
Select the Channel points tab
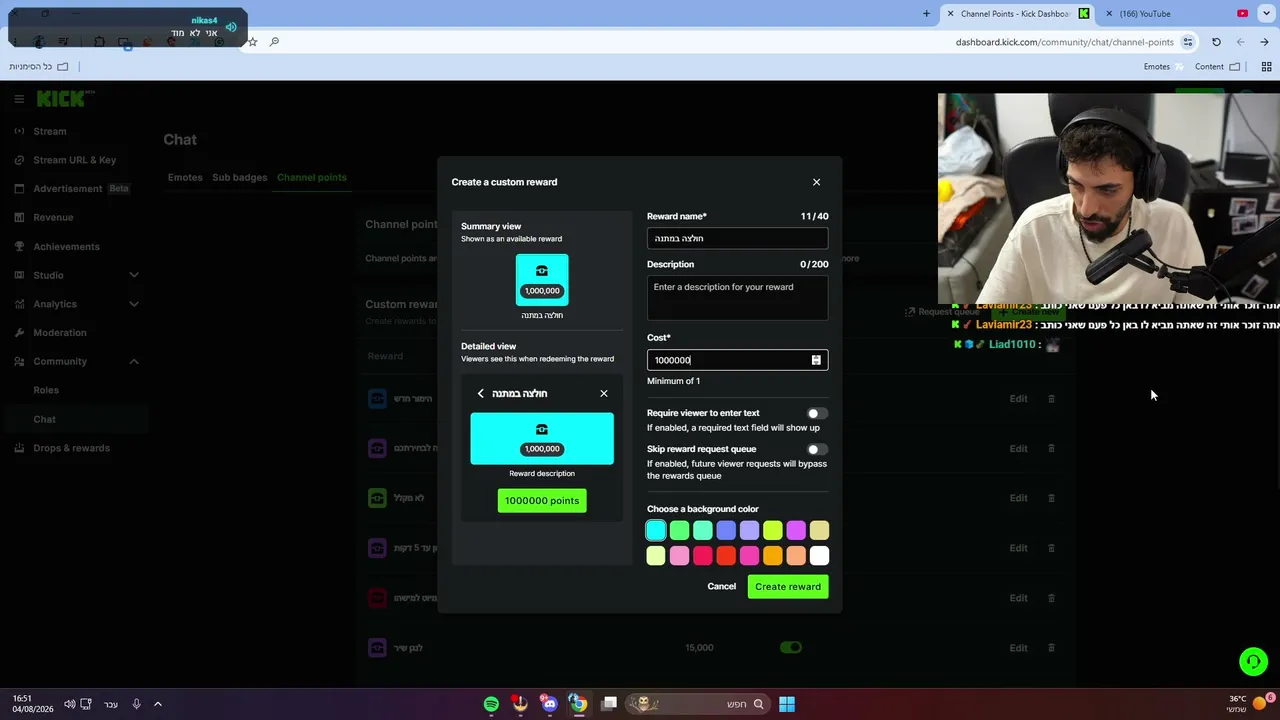click(312, 178)
